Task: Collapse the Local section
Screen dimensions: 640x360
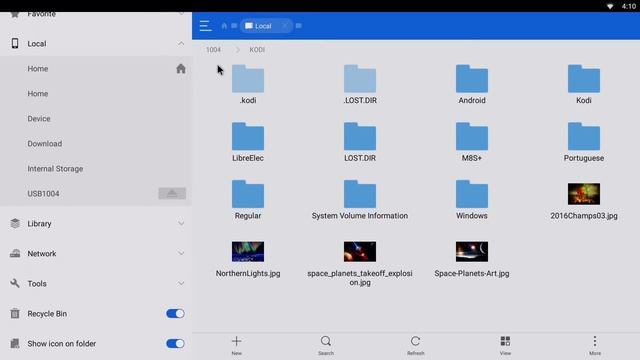Action: (181, 43)
